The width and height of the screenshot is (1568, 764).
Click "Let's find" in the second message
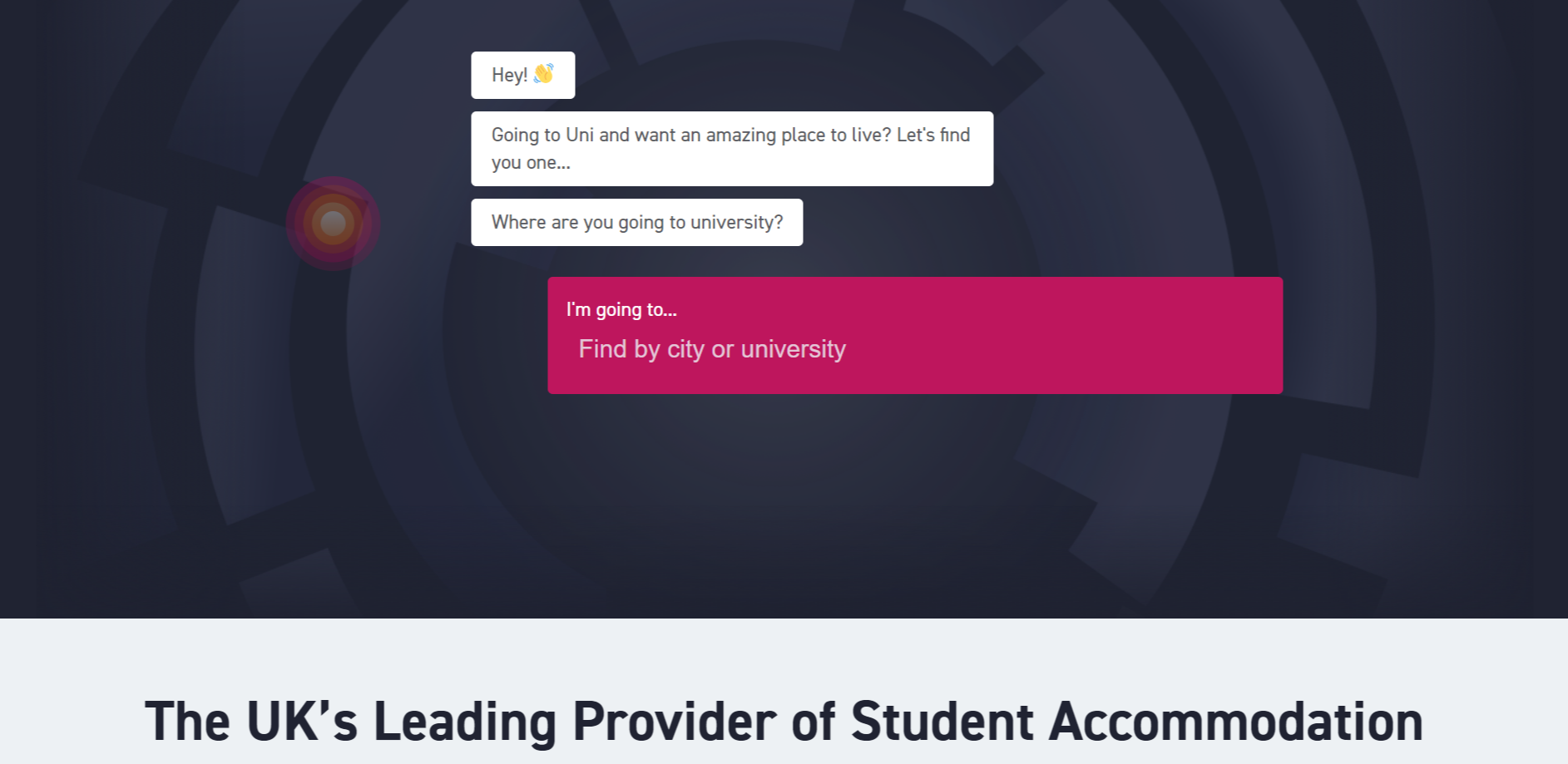[932, 135]
